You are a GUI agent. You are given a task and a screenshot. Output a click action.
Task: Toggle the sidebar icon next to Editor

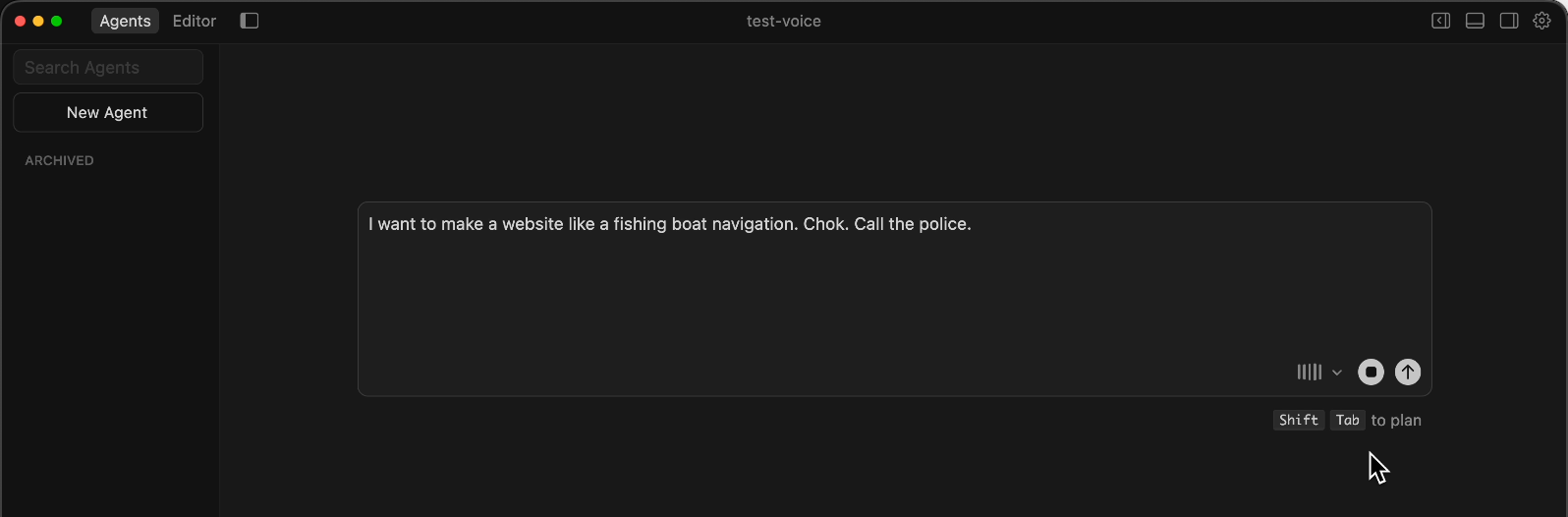pos(250,21)
